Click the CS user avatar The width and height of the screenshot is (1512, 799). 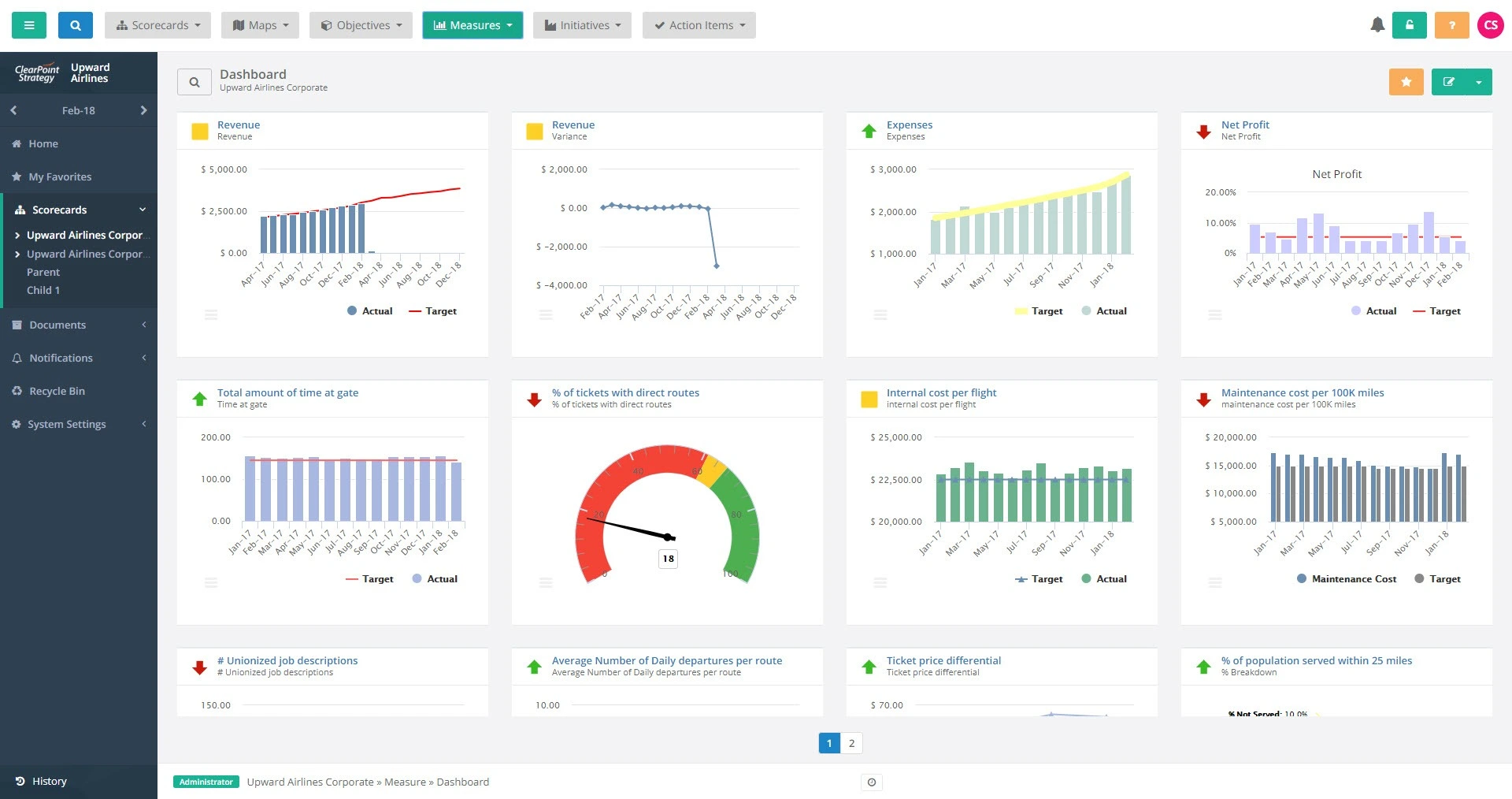tap(1491, 24)
